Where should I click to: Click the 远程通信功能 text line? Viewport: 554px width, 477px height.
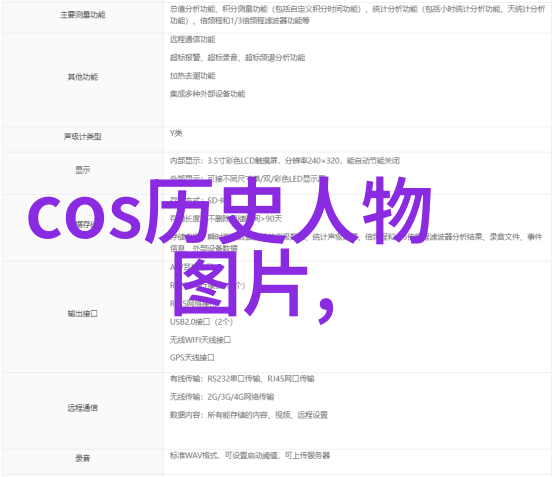(x=193, y=40)
